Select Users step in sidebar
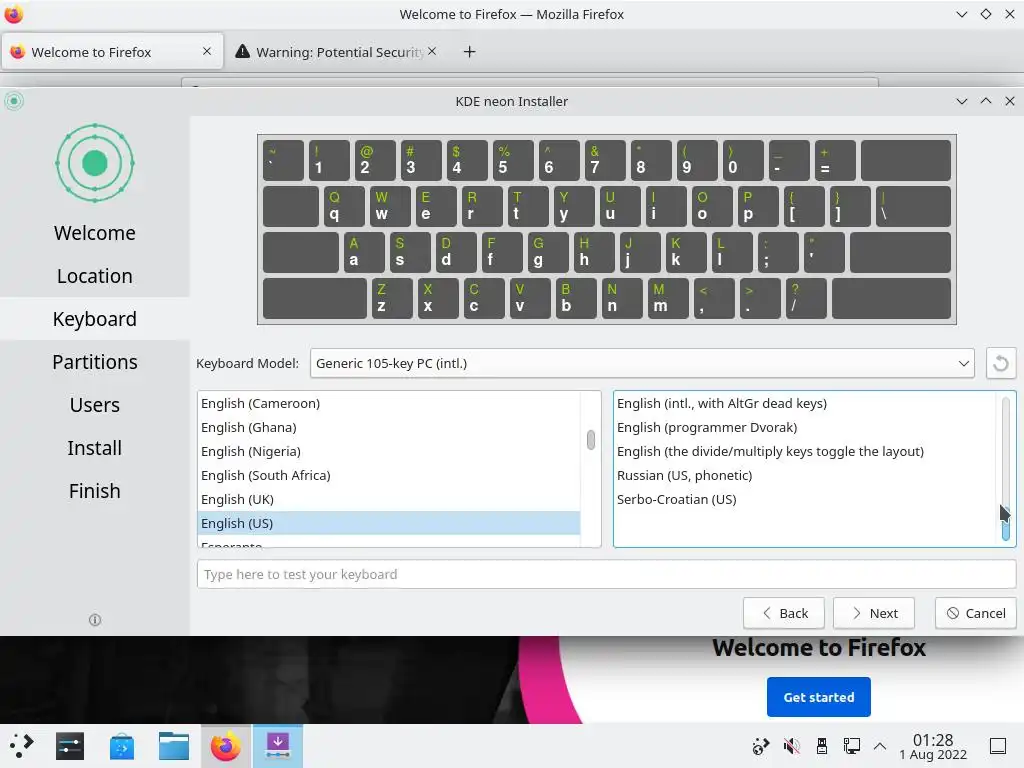 [95, 405]
